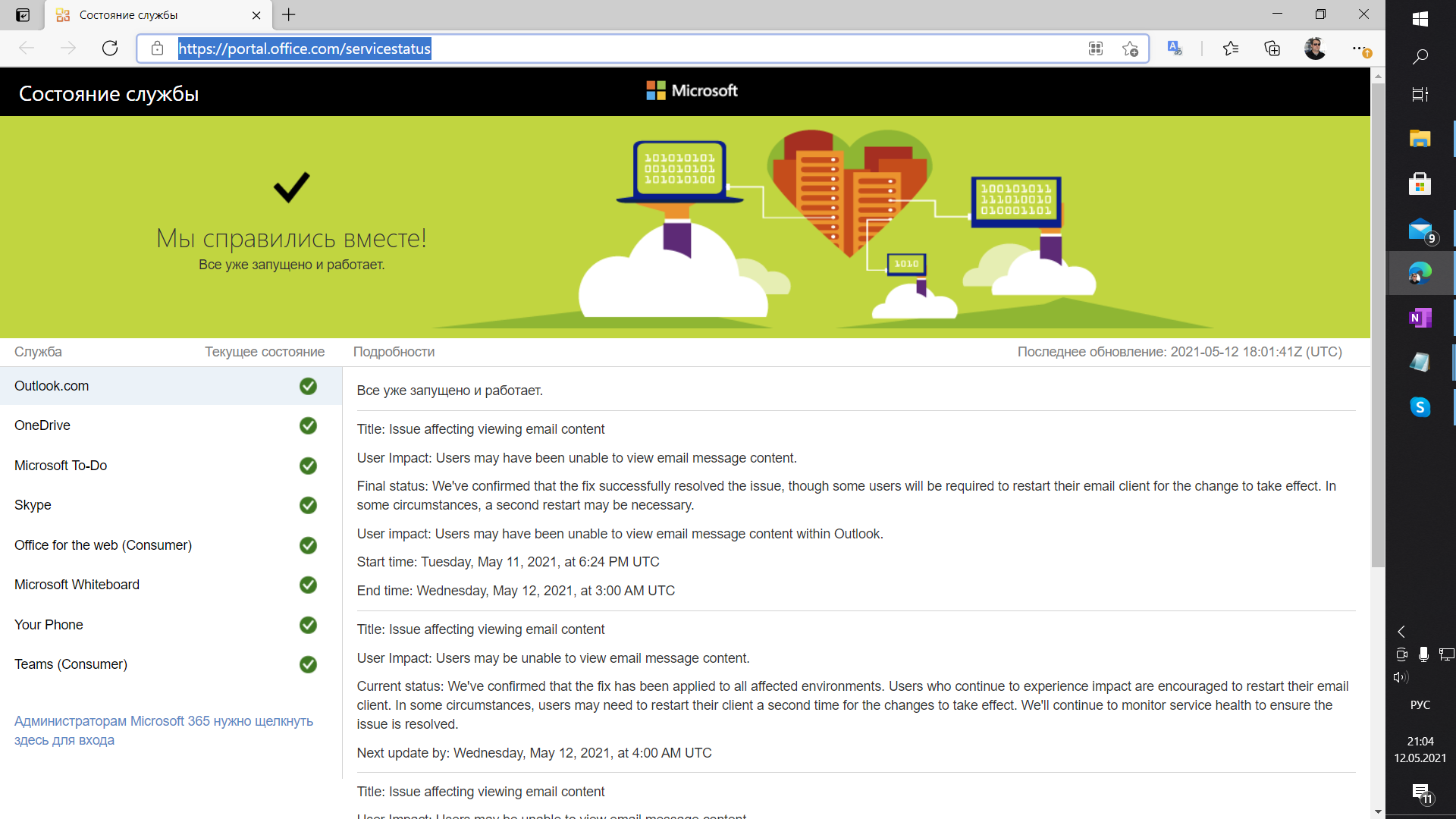This screenshot has width=1456, height=819.
Task: Click the Microsoft To-Do status checkmark
Action: [308, 466]
